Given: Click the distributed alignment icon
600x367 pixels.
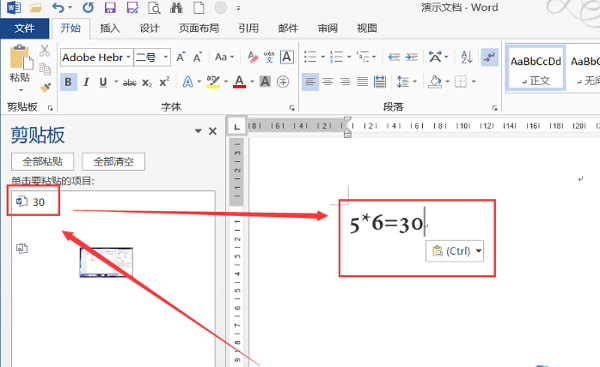Looking at the screenshot, I should (380, 82).
